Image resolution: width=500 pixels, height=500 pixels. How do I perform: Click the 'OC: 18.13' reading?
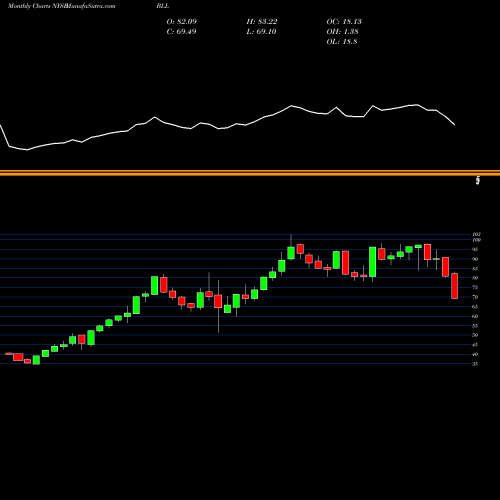click(x=344, y=22)
